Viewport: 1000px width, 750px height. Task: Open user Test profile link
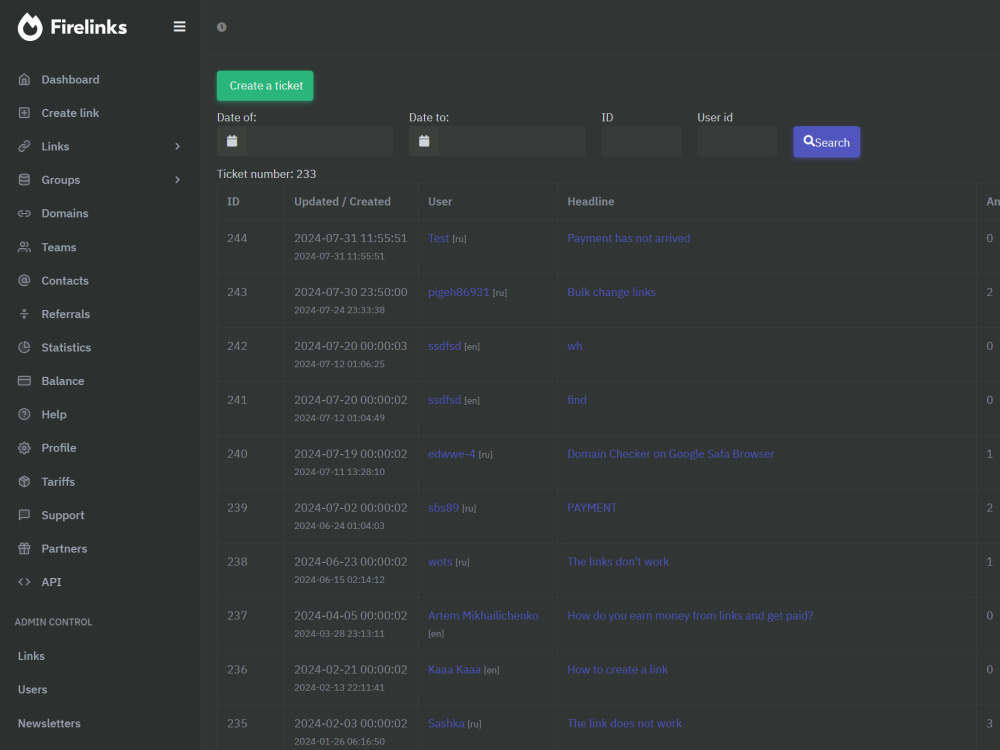point(439,238)
